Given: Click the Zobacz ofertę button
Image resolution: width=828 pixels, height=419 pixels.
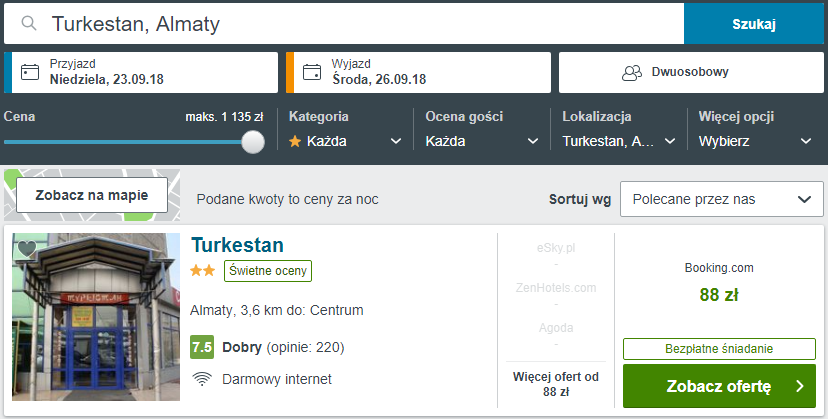Looking at the screenshot, I should point(719,386).
